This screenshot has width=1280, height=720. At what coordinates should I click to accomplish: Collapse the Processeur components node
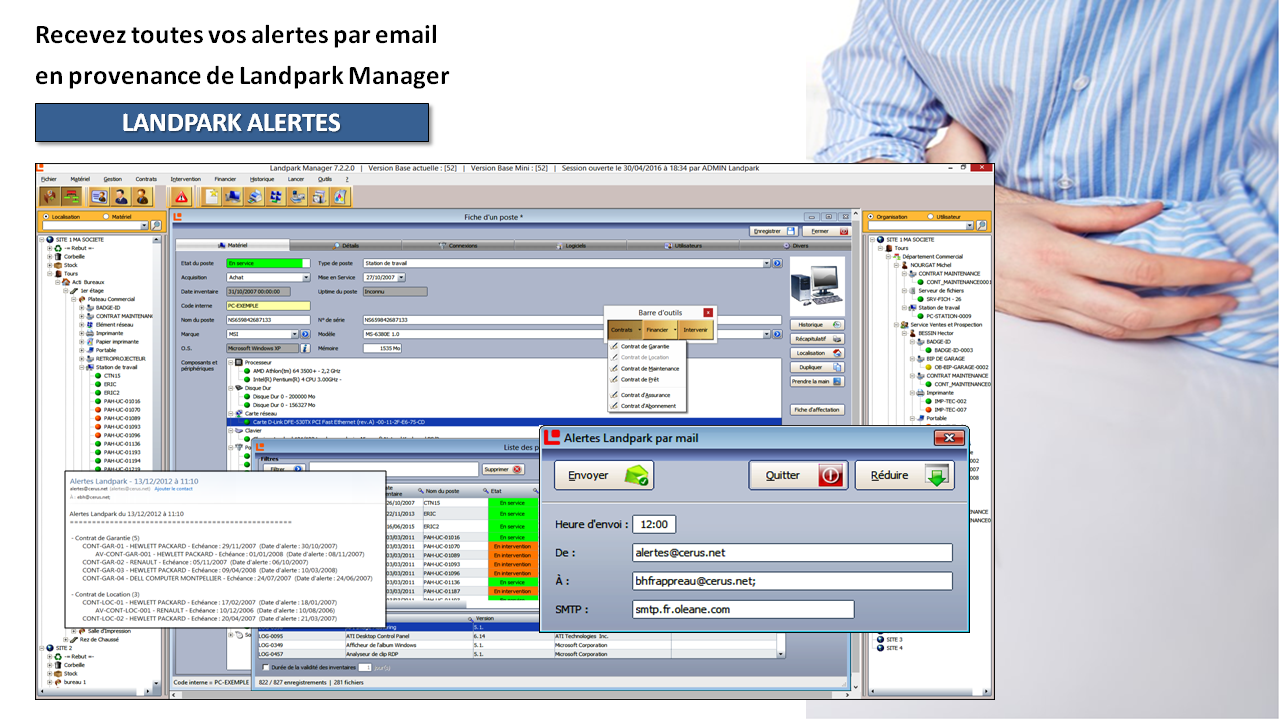pos(231,363)
